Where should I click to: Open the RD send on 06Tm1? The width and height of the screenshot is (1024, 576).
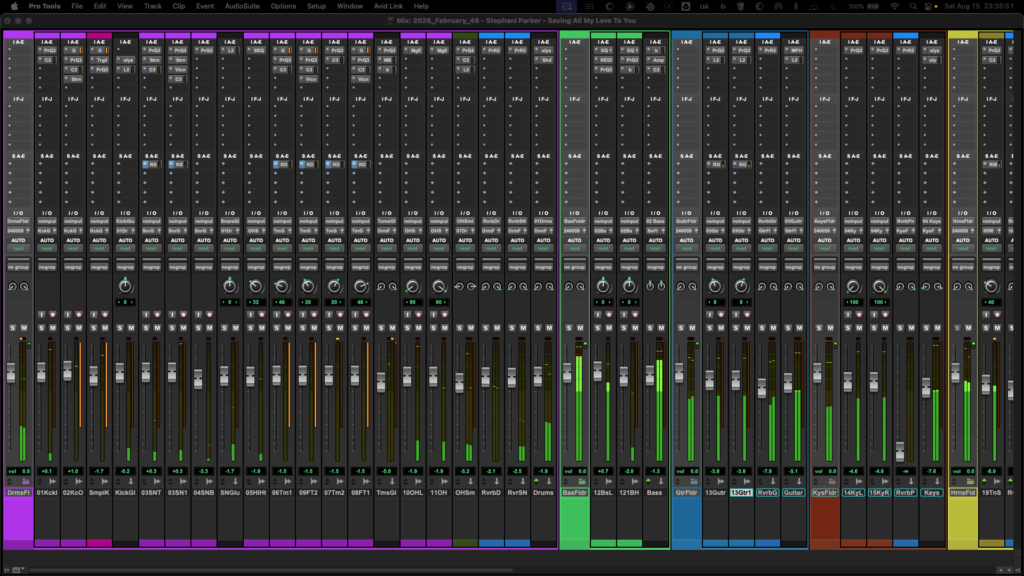(x=282, y=165)
